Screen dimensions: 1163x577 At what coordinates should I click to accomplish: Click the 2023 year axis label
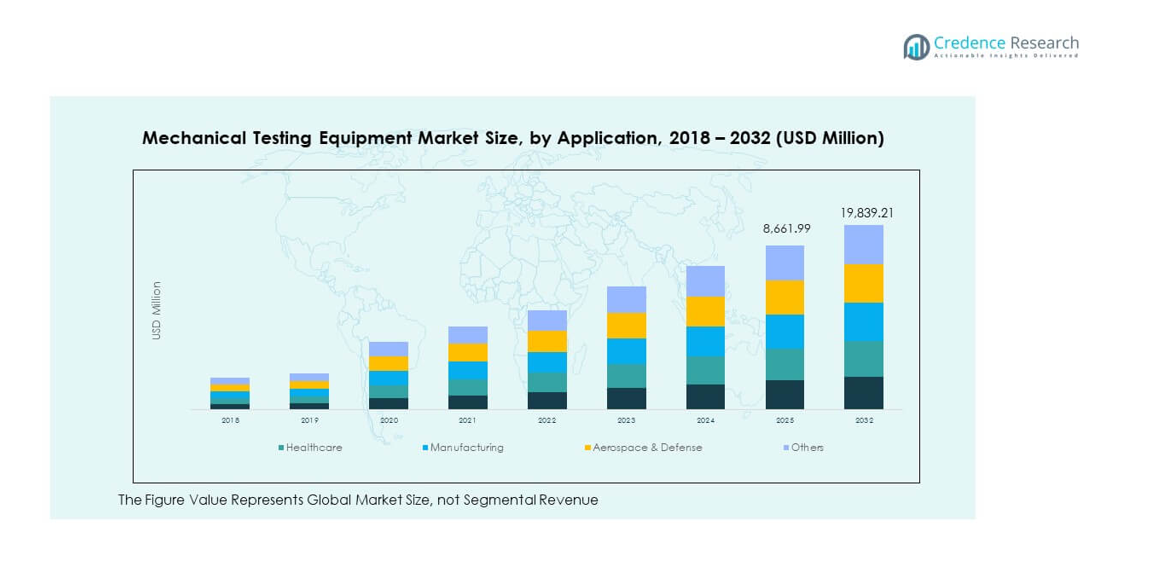click(x=626, y=422)
